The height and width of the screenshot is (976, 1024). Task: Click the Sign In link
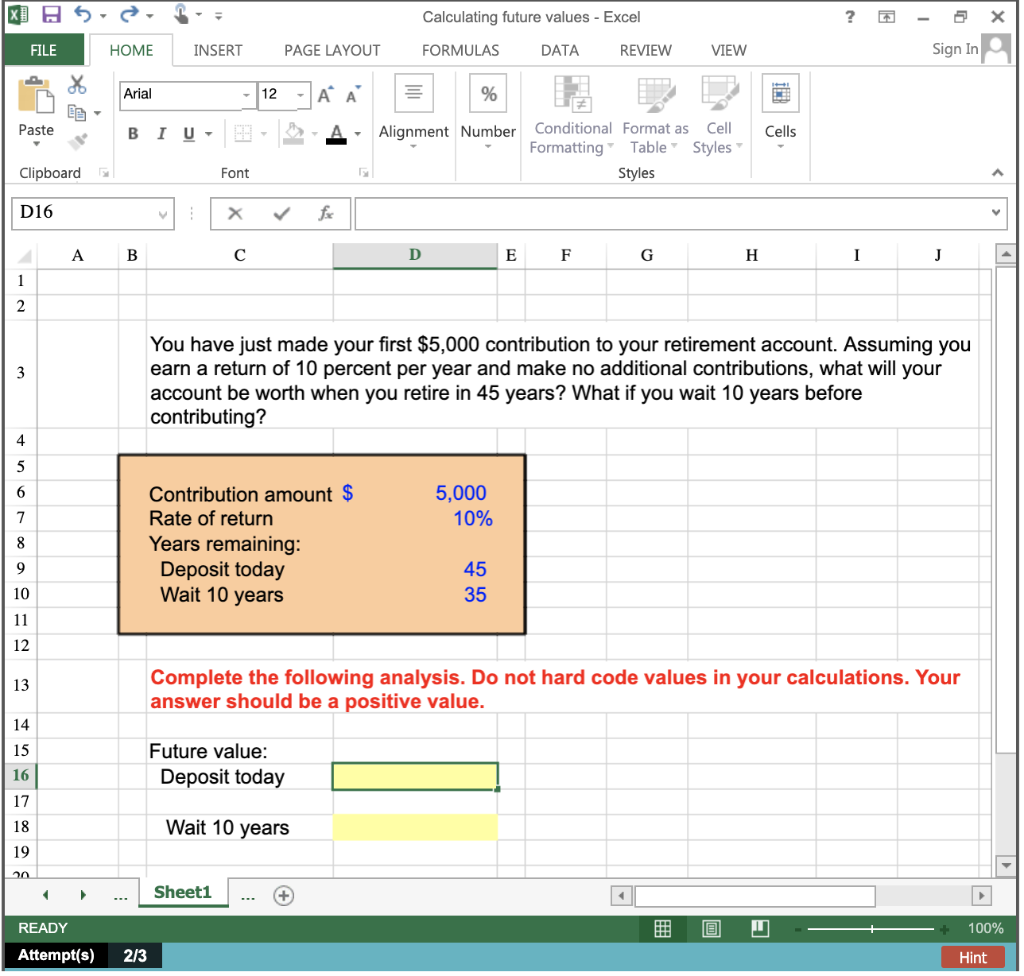pyautogui.click(x=954, y=49)
